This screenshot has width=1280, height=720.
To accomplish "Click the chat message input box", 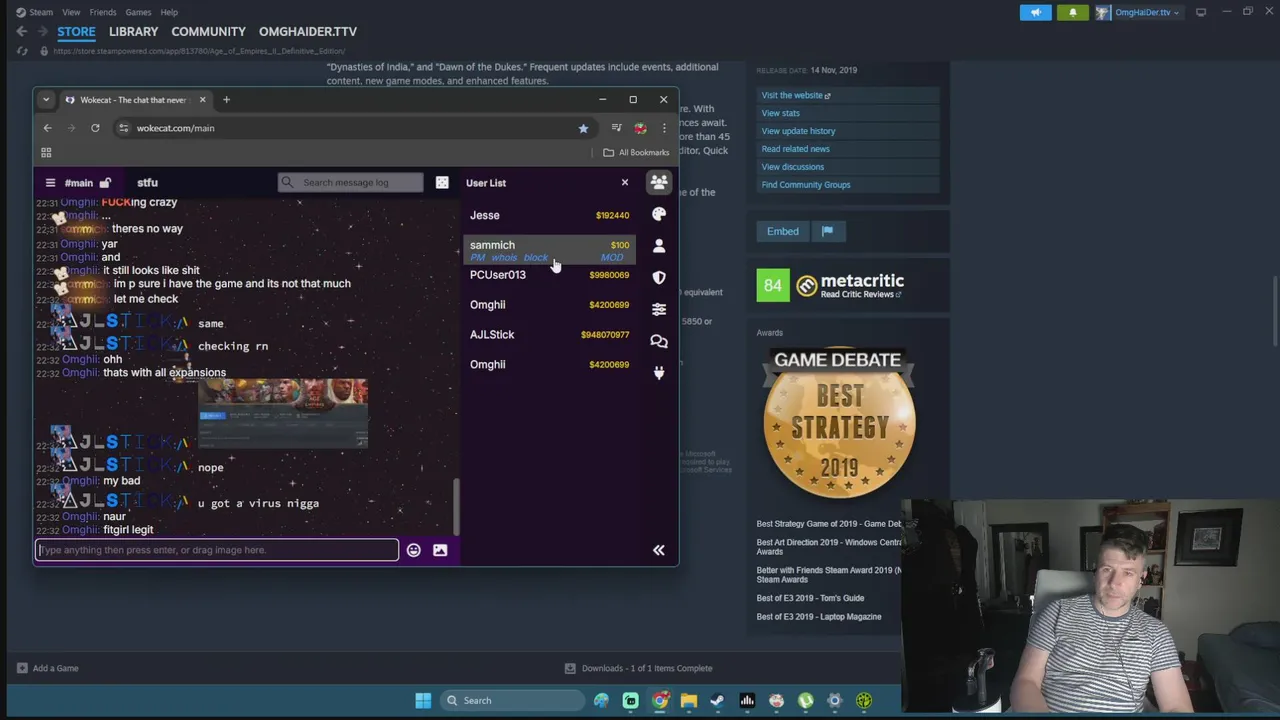I will click(217, 550).
